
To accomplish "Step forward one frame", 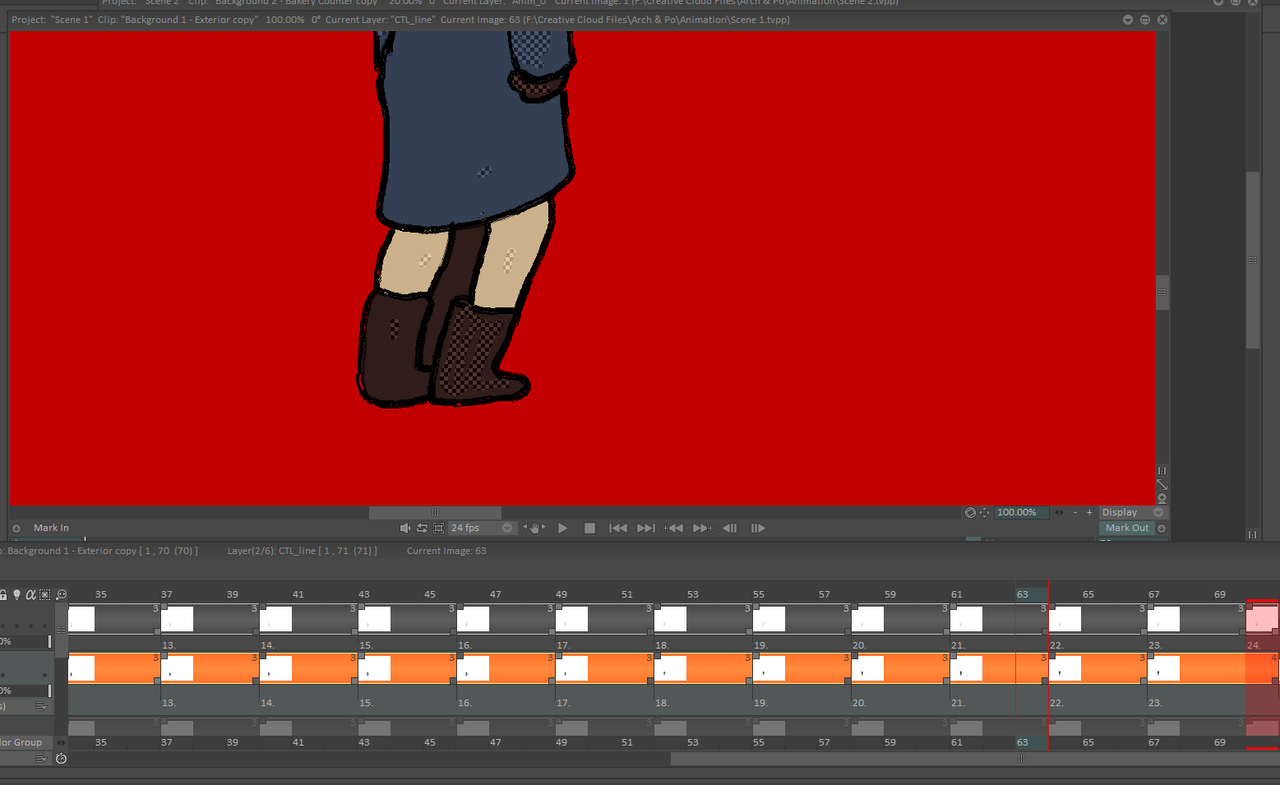I will tap(758, 528).
